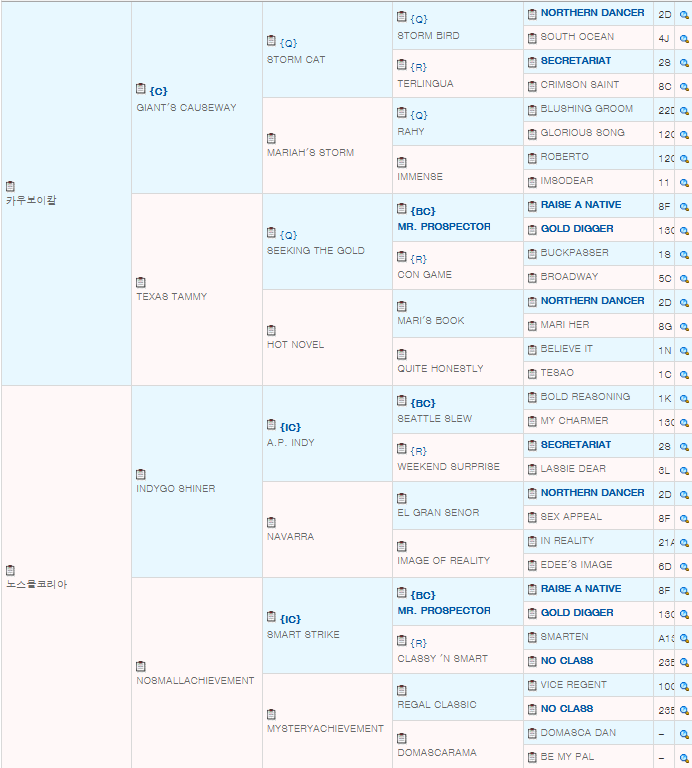
Task: Click the magnifier icon in BE MY PAL row
Action: click(x=684, y=759)
